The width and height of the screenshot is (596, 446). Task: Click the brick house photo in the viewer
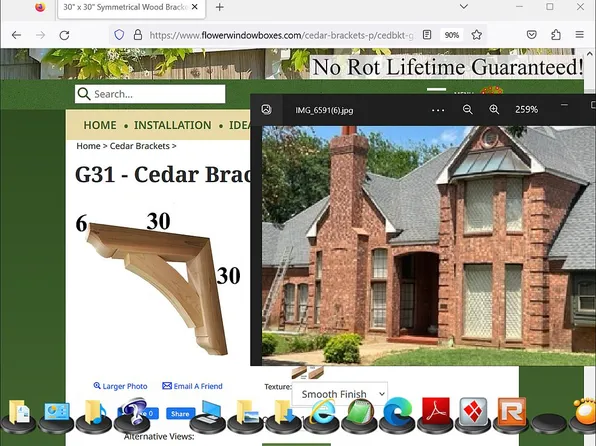tap(429, 246)
